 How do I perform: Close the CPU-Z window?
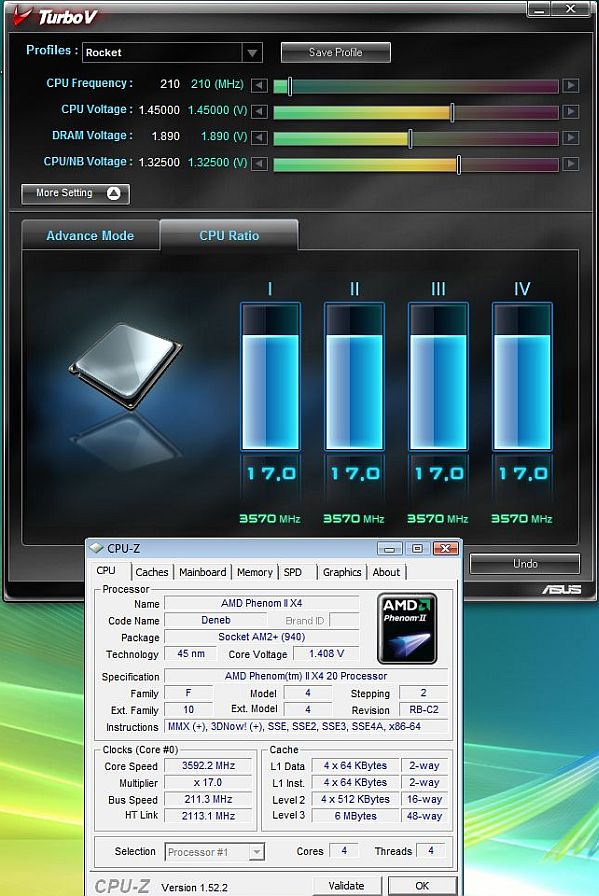tap(445, 549)
